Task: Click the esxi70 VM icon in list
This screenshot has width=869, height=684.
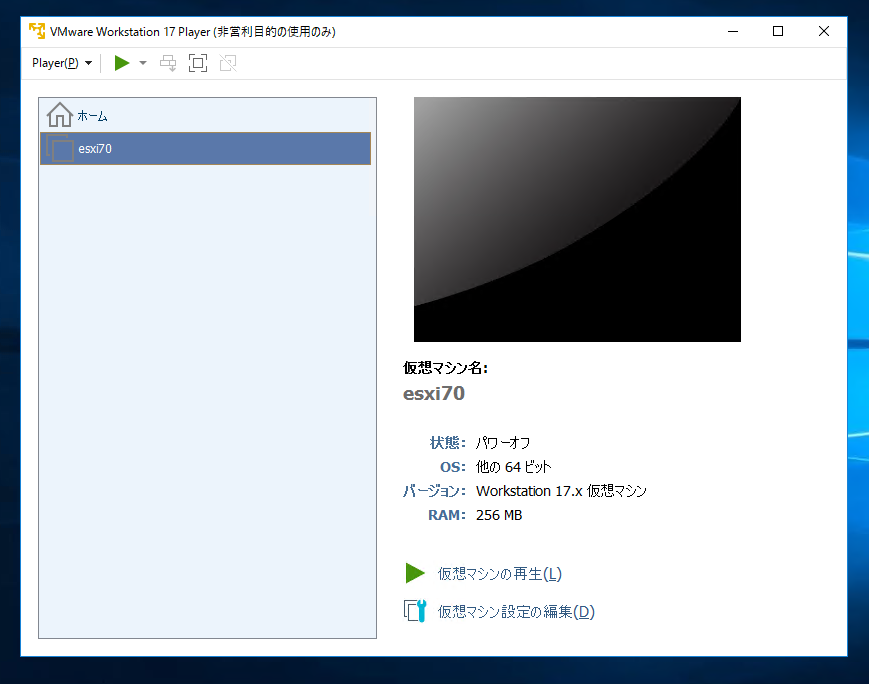Action: pos(60,149)
